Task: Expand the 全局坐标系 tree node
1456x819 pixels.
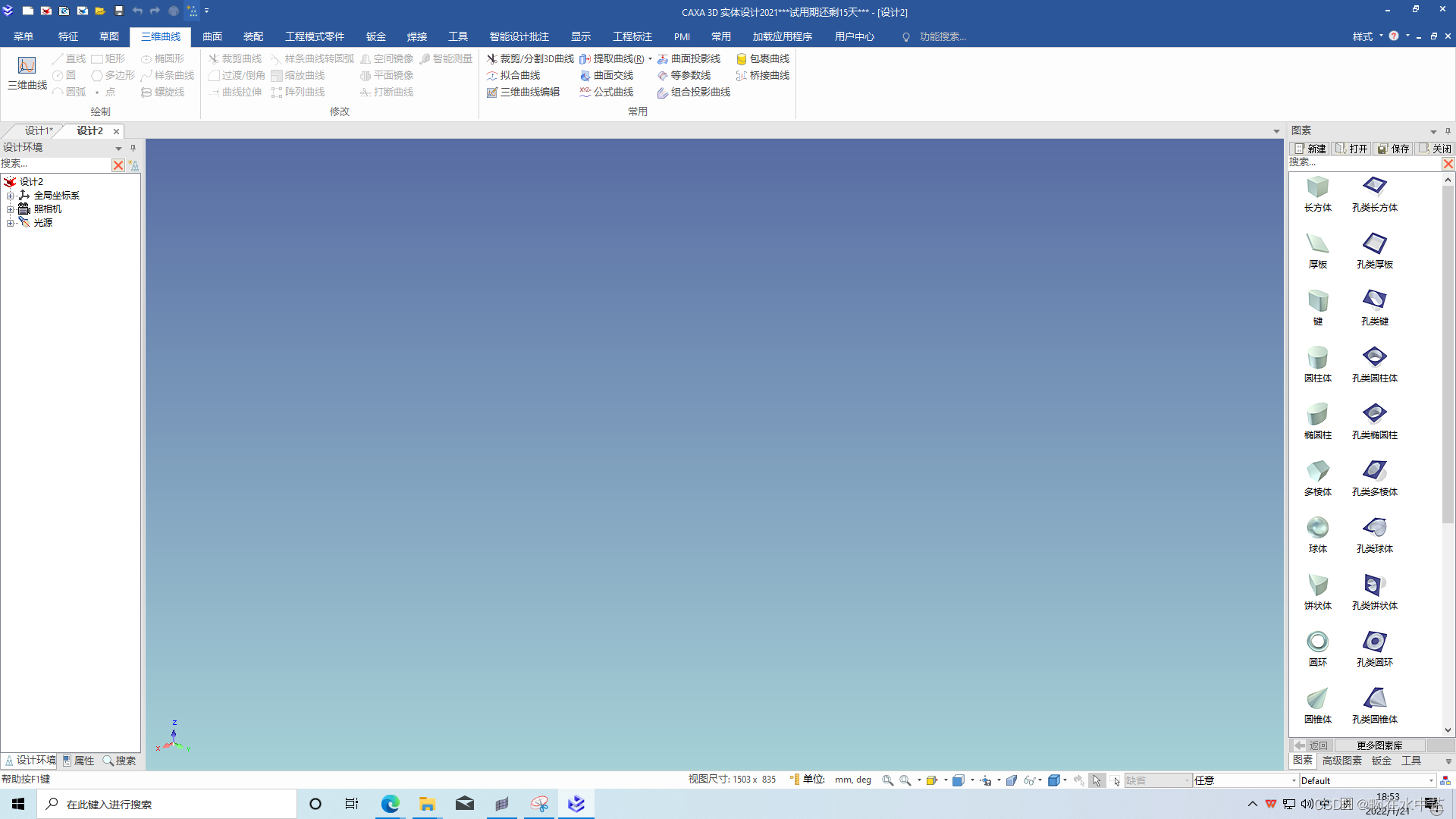Action: (11, 196)
